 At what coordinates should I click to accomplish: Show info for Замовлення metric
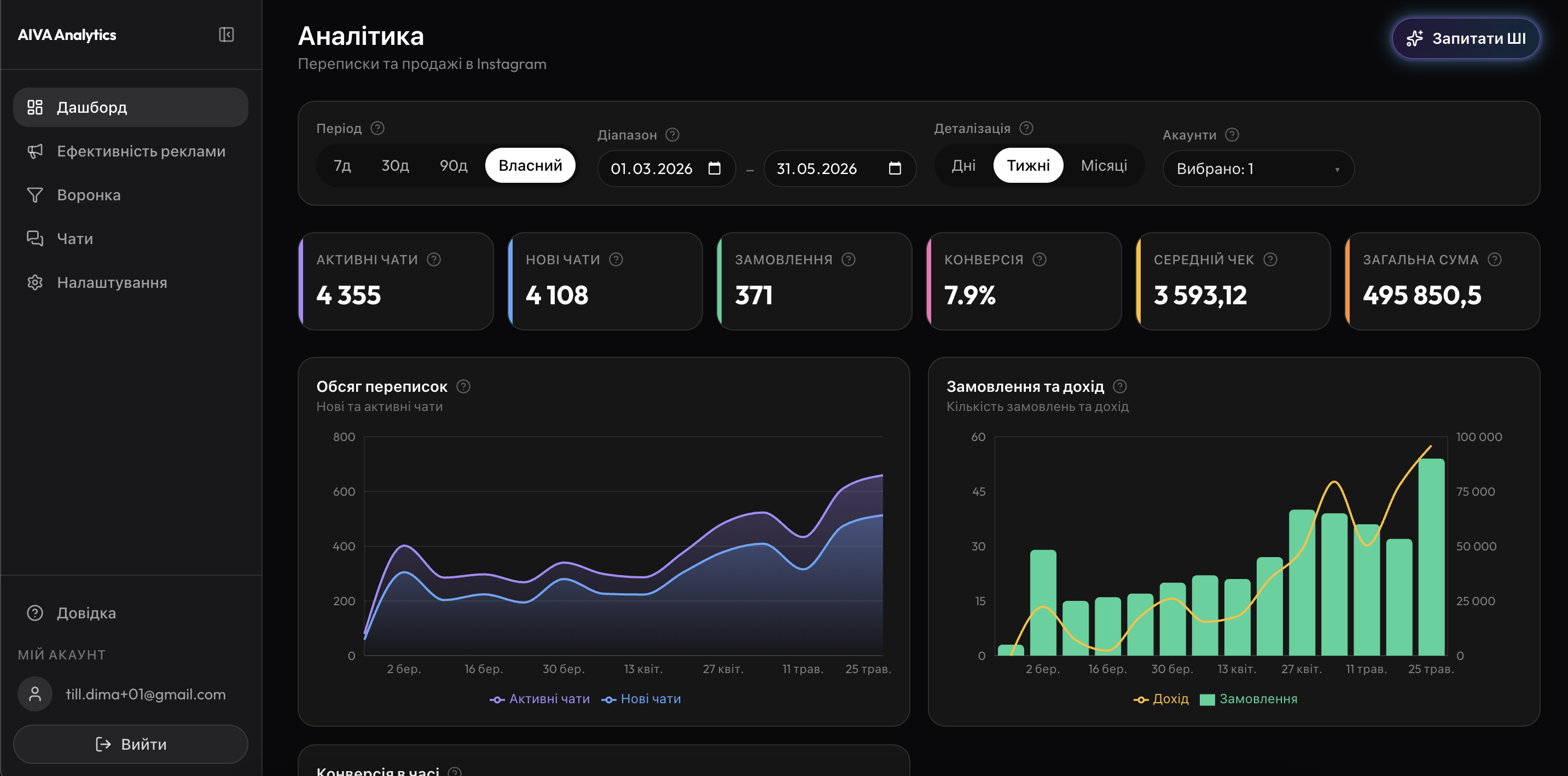849,260
